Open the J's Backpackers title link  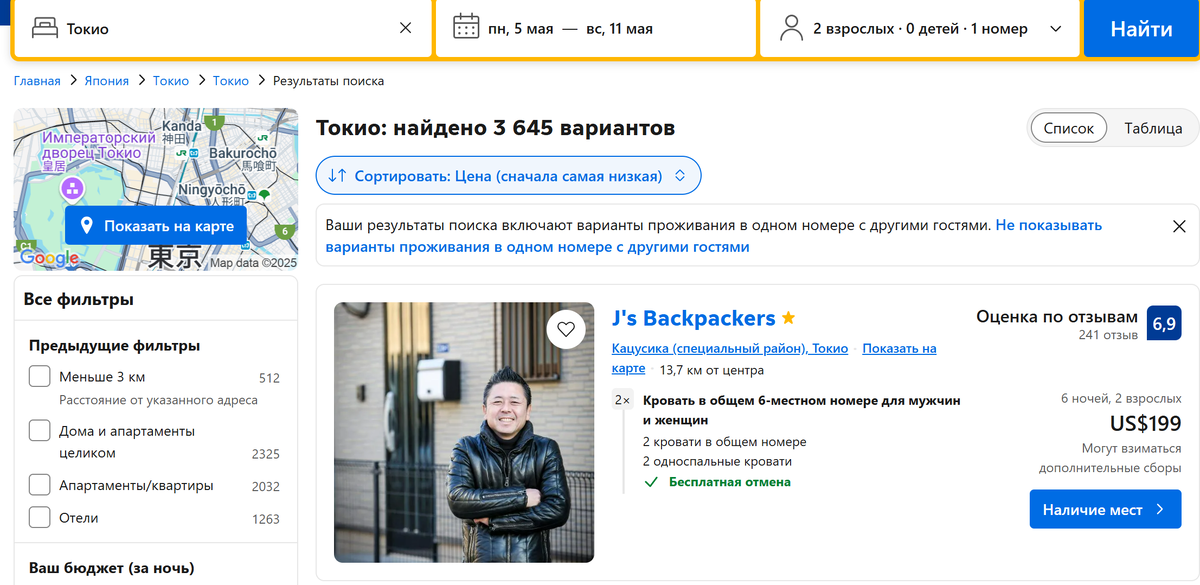pos(694,318)
